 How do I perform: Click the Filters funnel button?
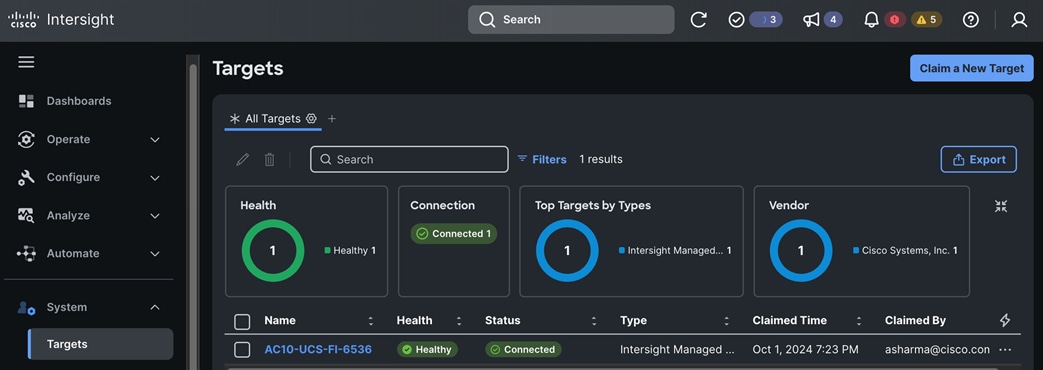point(541,160)
